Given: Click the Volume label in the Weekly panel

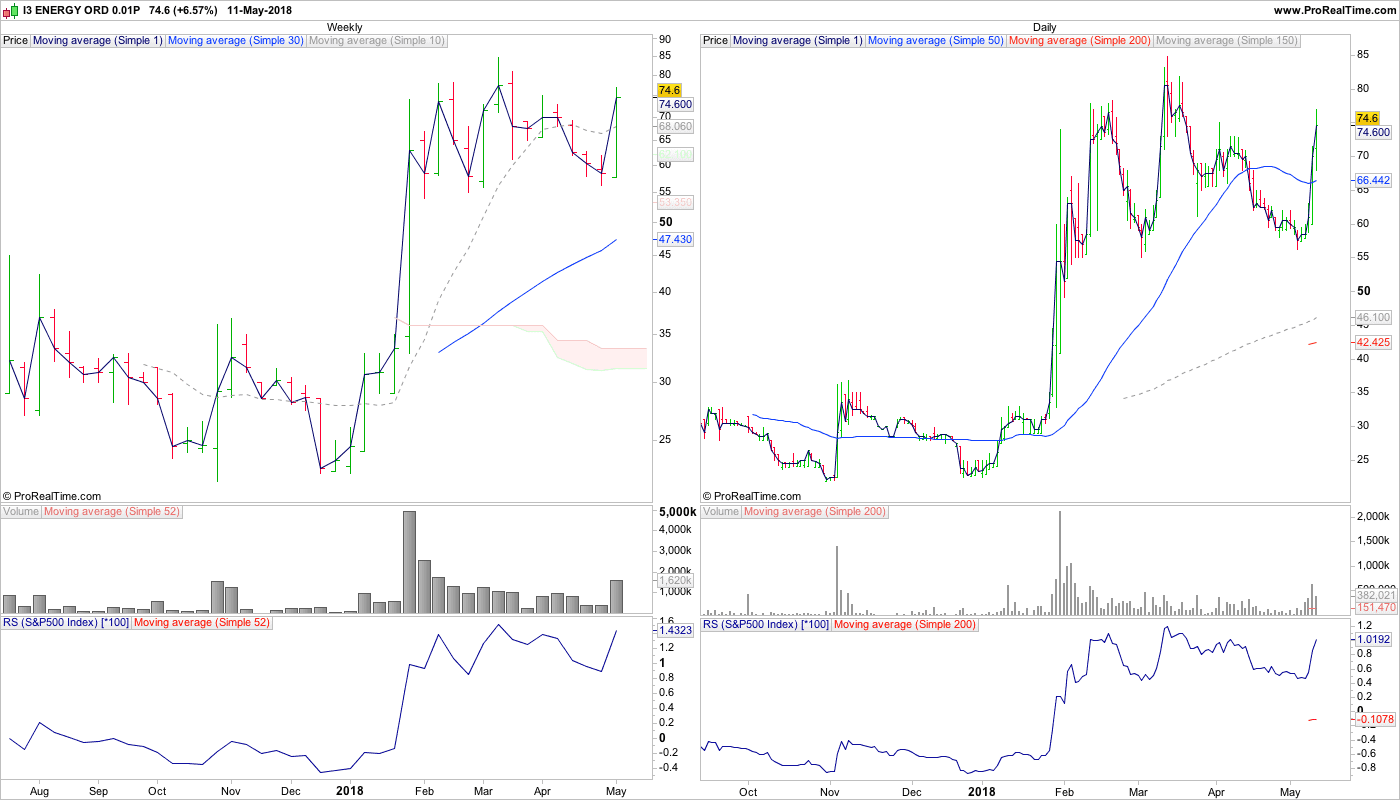Looking at the screenshot, I should 21,512.
